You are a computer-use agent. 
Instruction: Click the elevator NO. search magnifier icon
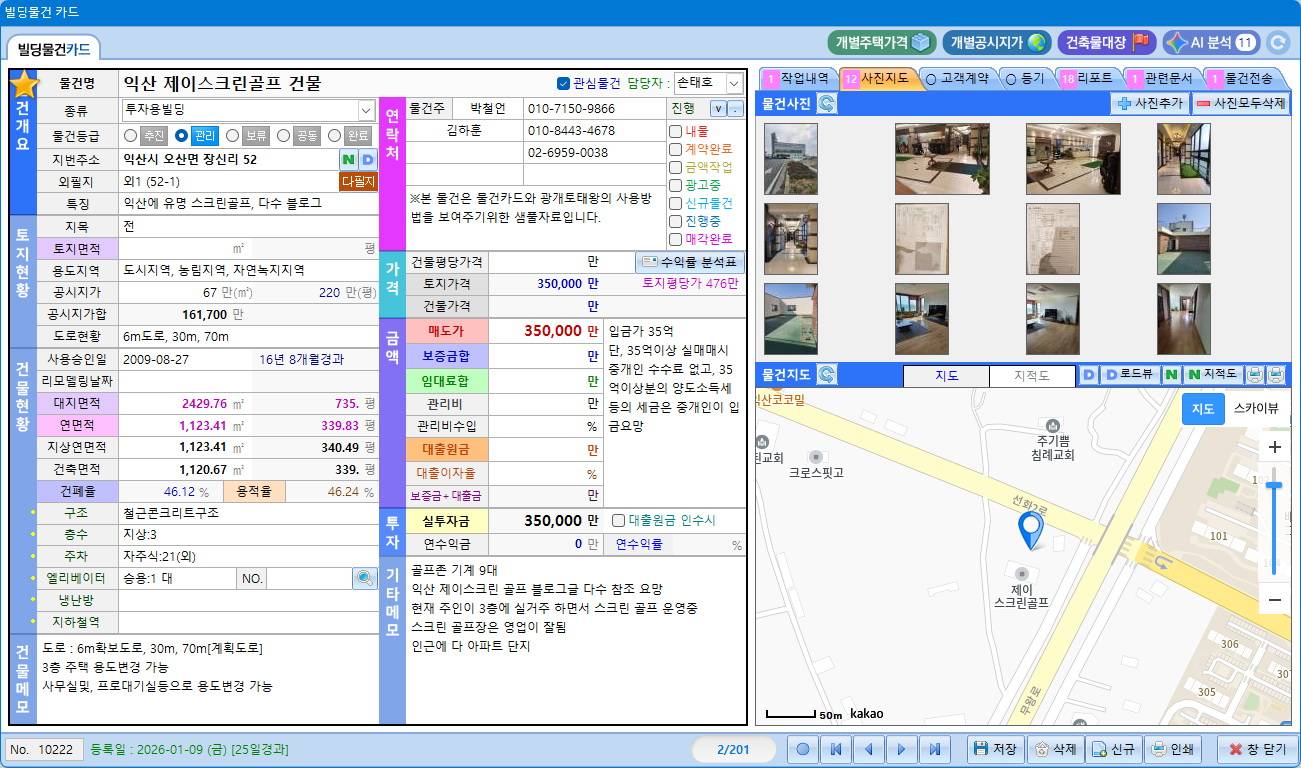364,578
